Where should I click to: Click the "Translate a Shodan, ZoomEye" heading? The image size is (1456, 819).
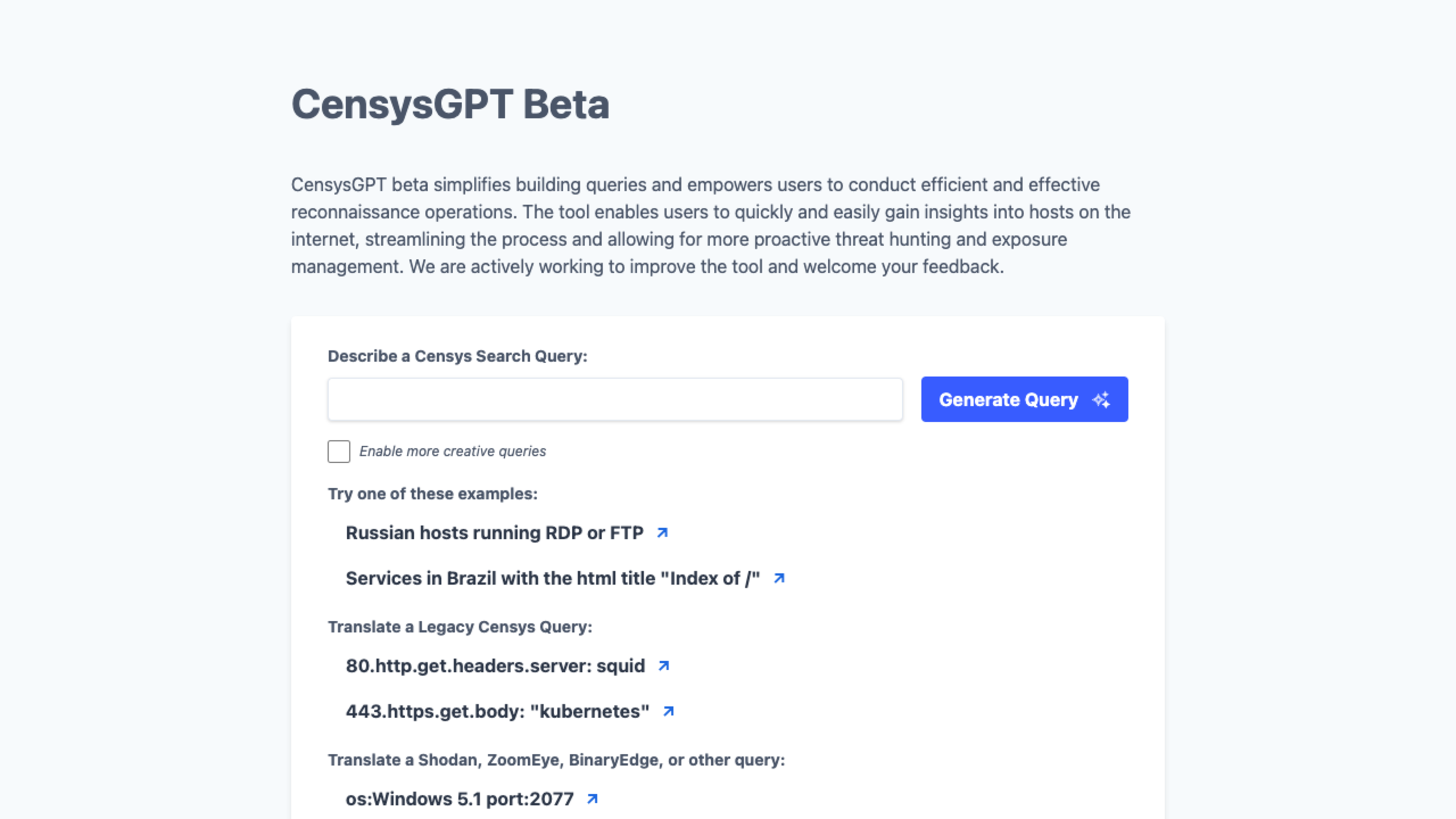tap(555, 760)
